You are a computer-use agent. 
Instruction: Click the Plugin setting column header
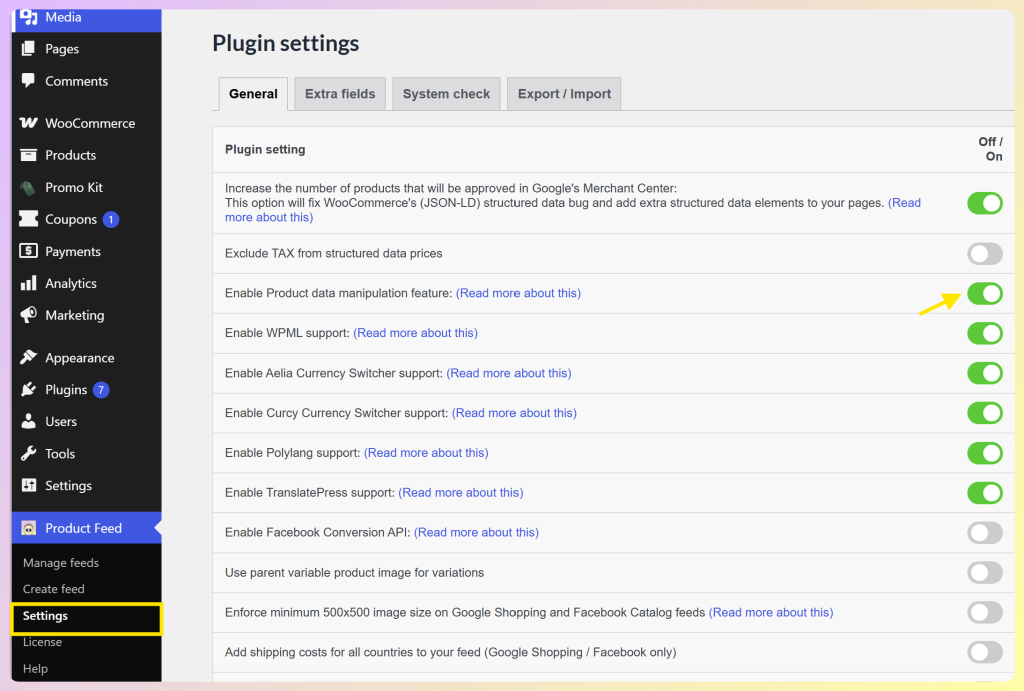click(x=265, y=150)
